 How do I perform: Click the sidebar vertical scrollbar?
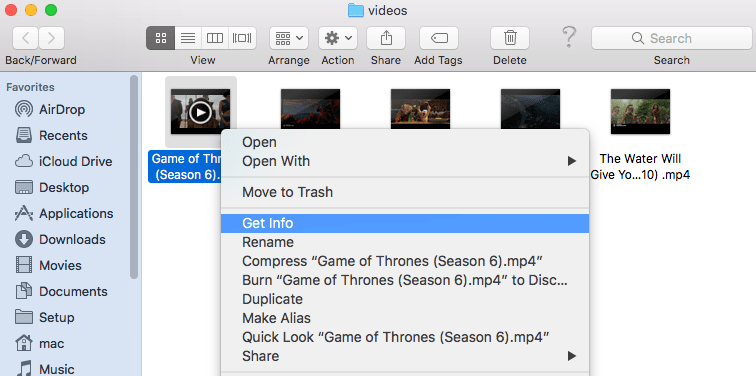134,177
